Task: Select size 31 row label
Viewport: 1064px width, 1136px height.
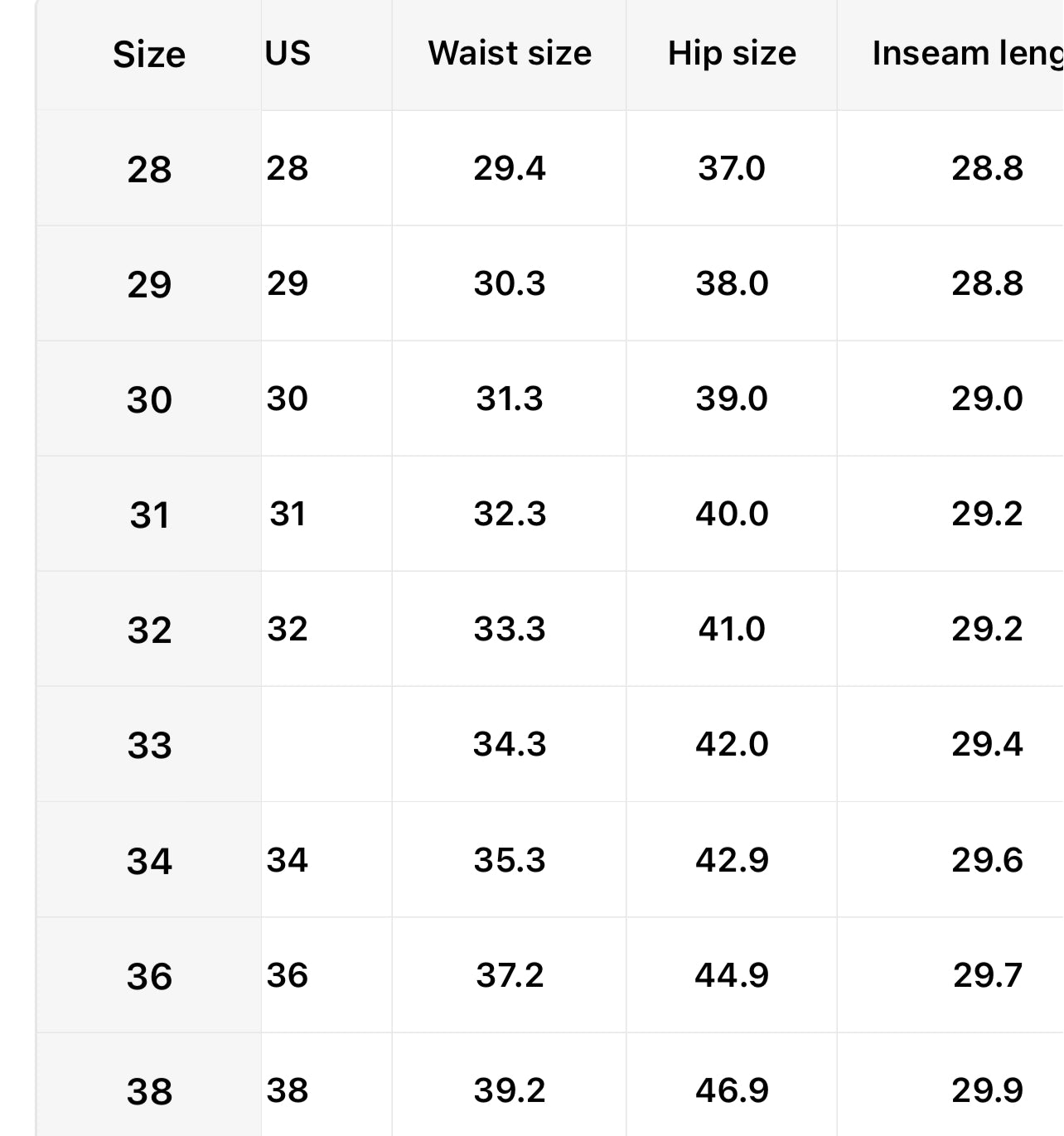Action: (x=149, y=515)
